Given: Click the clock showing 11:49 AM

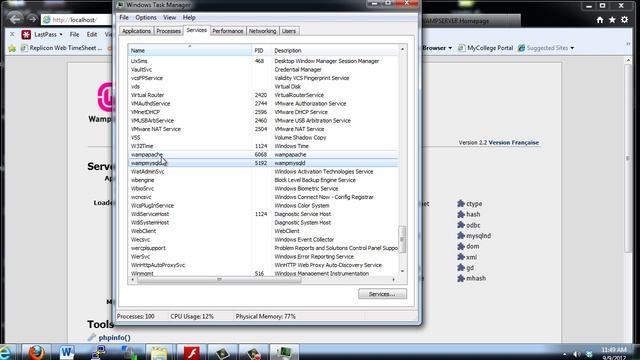Looking at the screenshot, I should 613,350.
